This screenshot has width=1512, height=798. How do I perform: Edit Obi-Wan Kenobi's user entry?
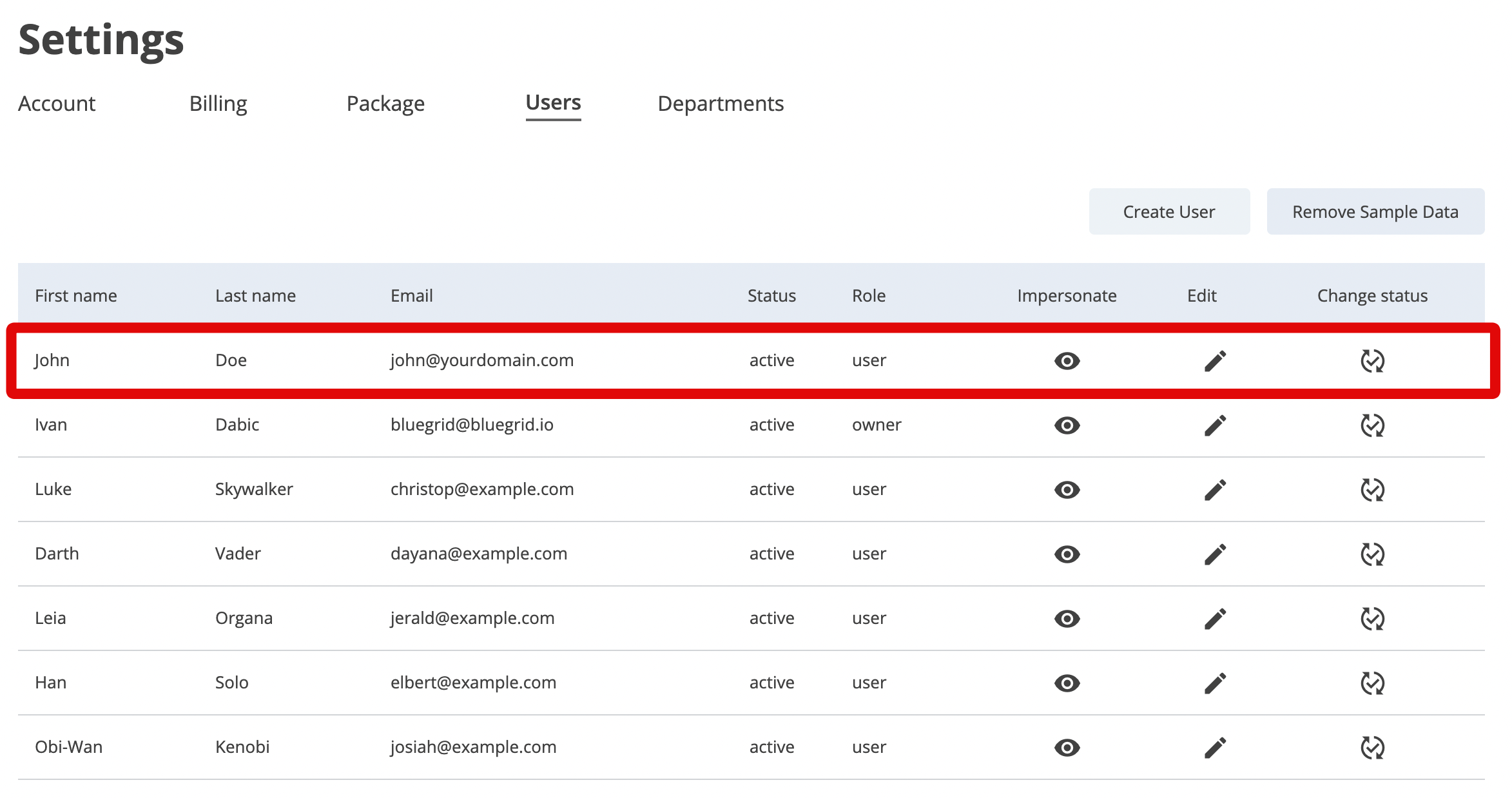(x=1215, y=748)
